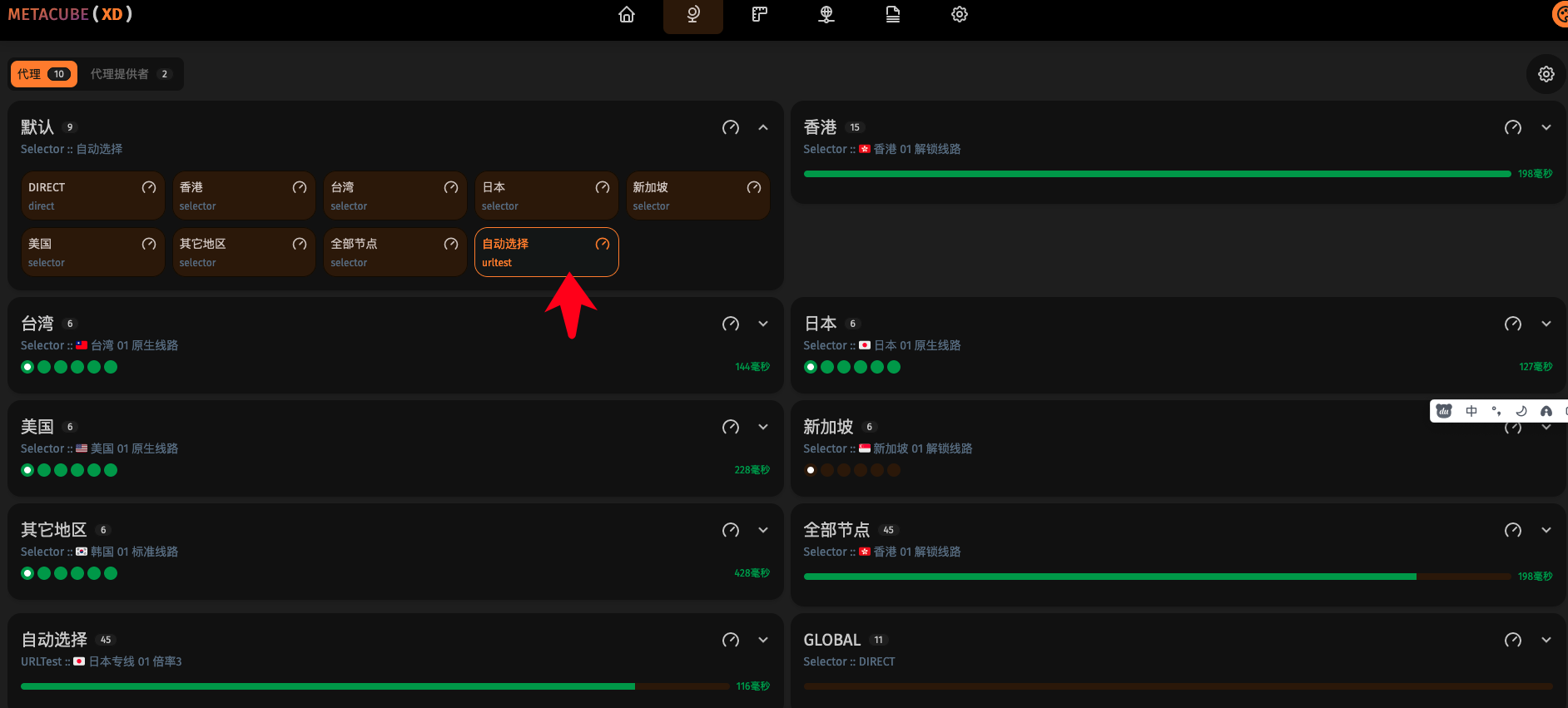1568x708 pixels.
Task: Test latency on 日本 selector card
Action: click(603, 188)
